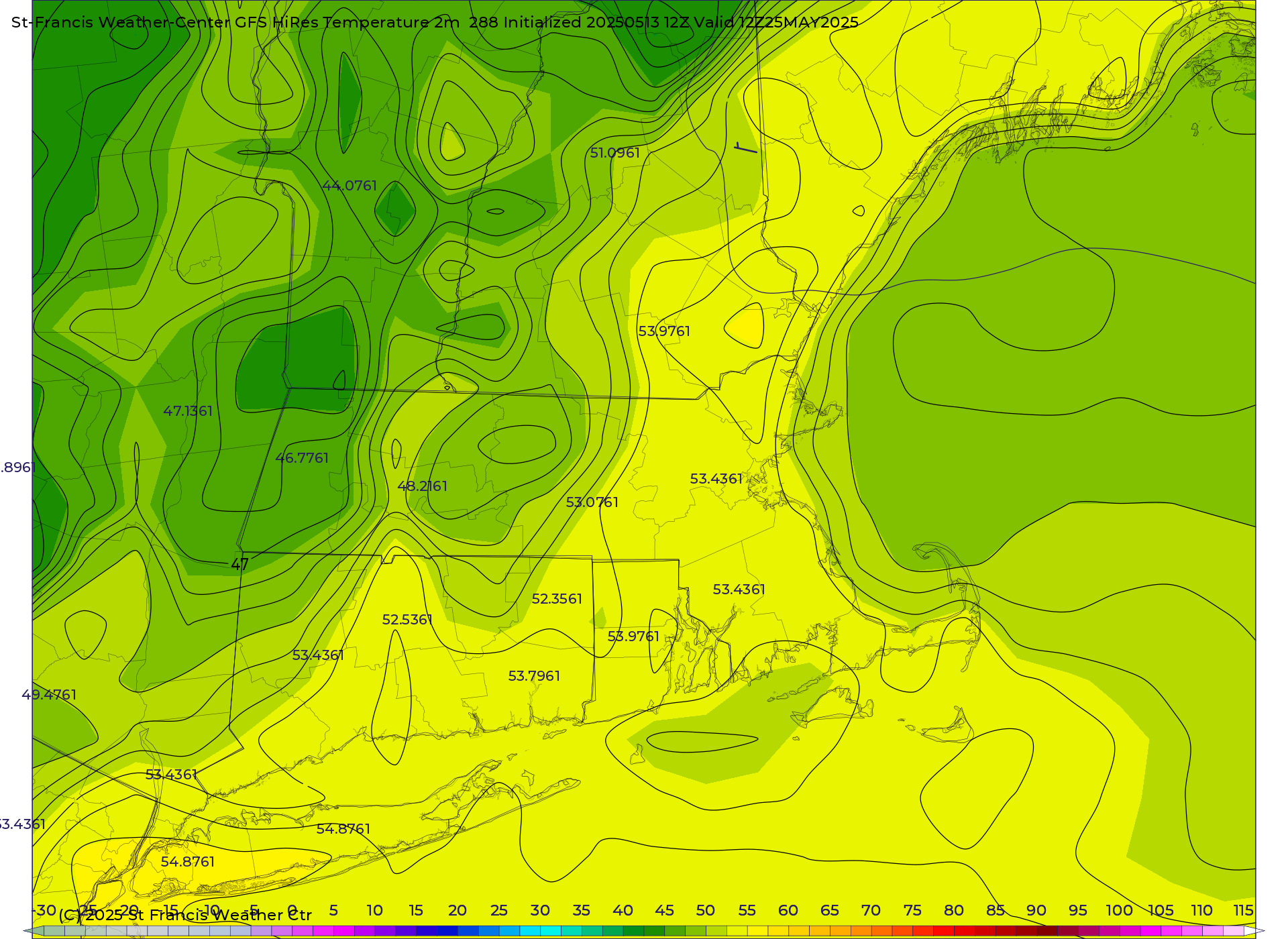Pick the 48.2161 temperature label
The image size is (1288, 939).
click(x=423, y=486)
